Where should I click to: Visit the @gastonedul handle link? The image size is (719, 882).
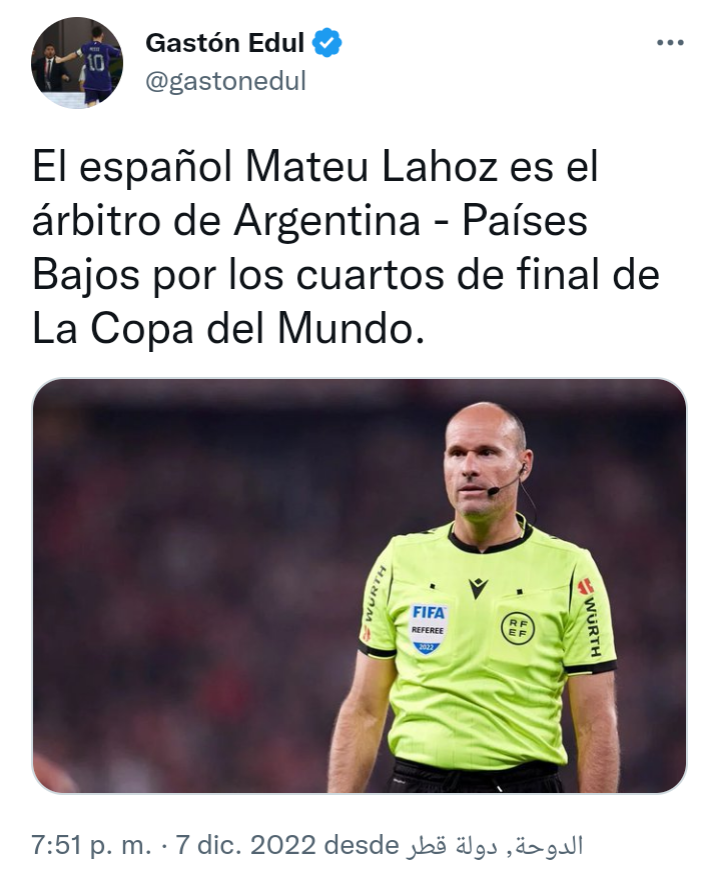click(226, 82)
